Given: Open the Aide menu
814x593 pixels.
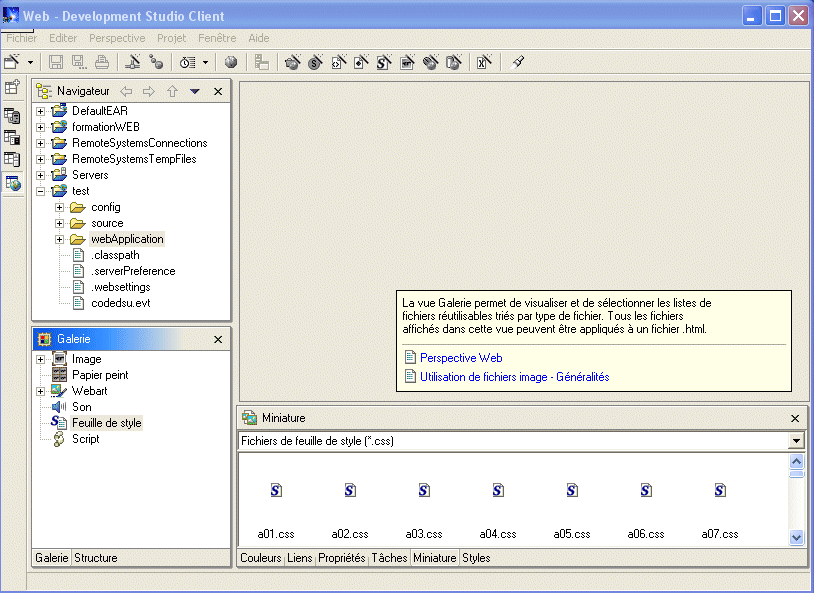Looking at the screenshot, I should coord(259,38).
